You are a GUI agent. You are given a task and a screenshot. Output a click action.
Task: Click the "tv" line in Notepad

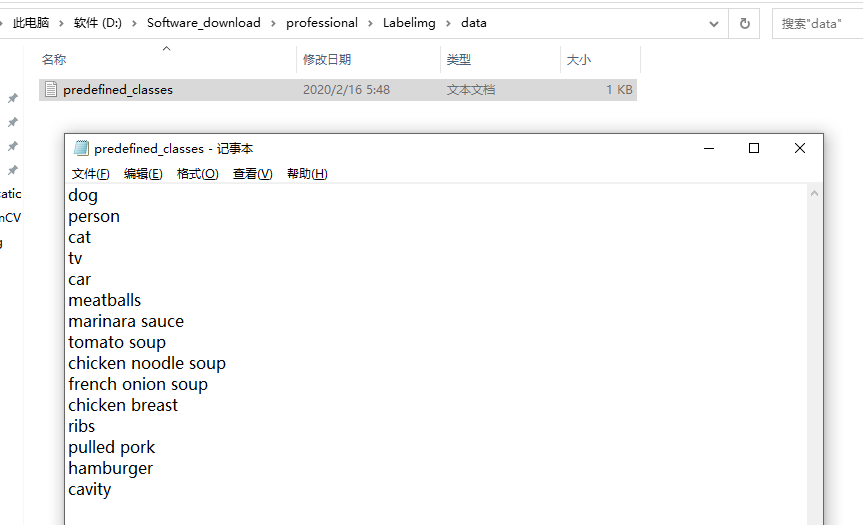(x=75, y=259)
